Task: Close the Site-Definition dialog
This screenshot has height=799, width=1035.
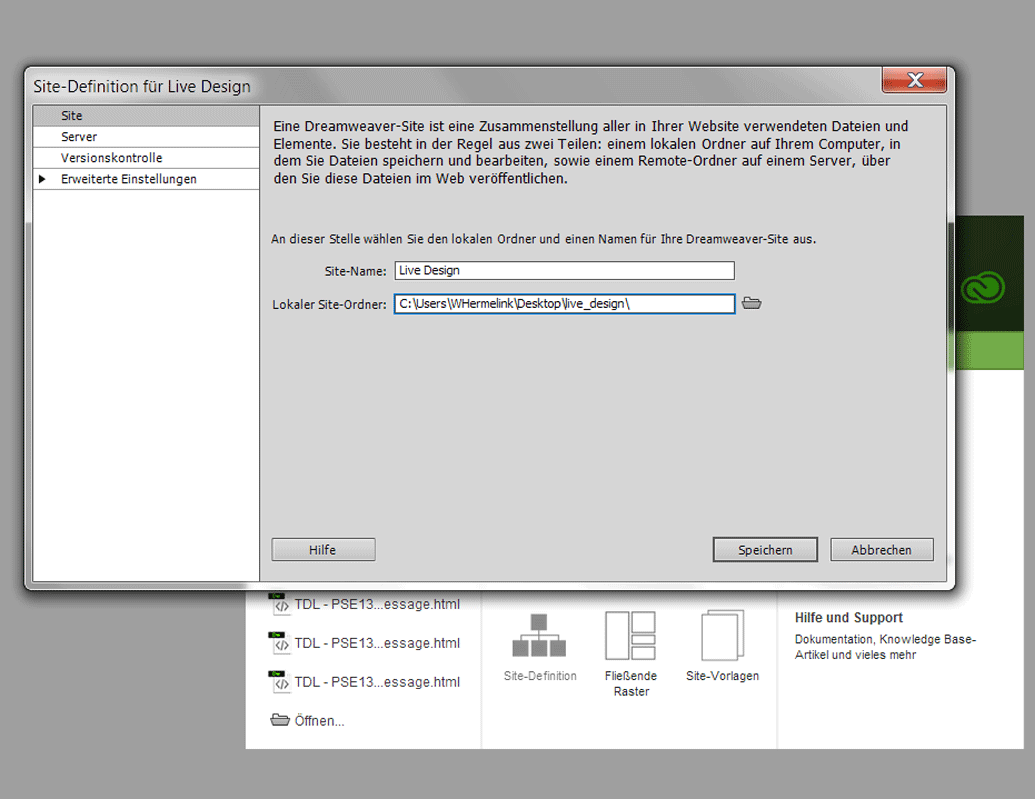Action: (x=914, y=80)
